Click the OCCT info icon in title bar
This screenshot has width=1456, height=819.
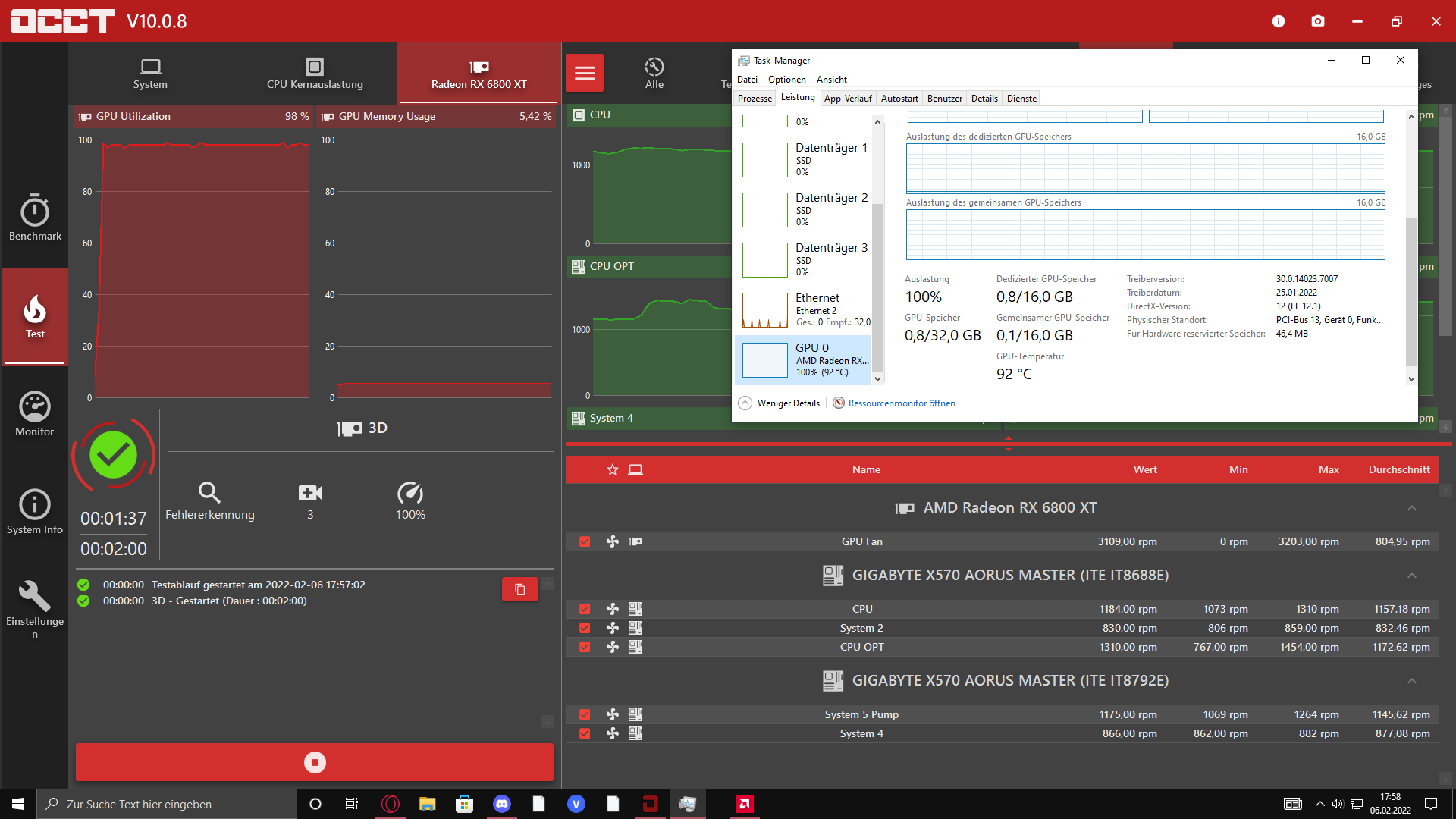click(1279, 21)
